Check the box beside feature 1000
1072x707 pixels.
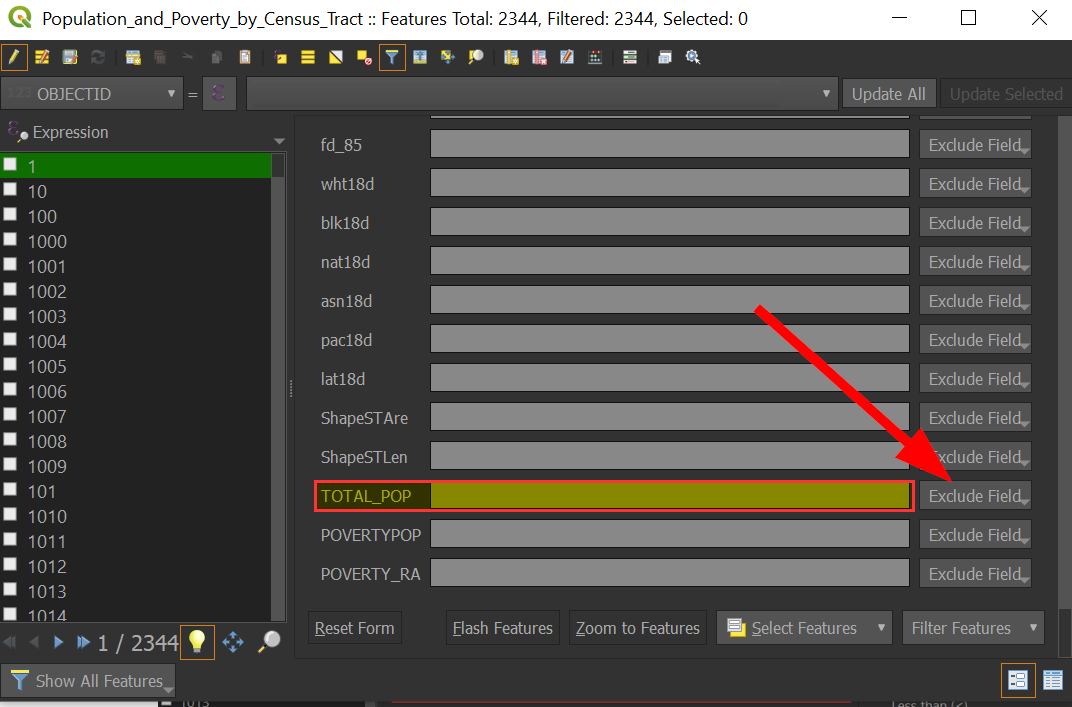click(10, 239)
